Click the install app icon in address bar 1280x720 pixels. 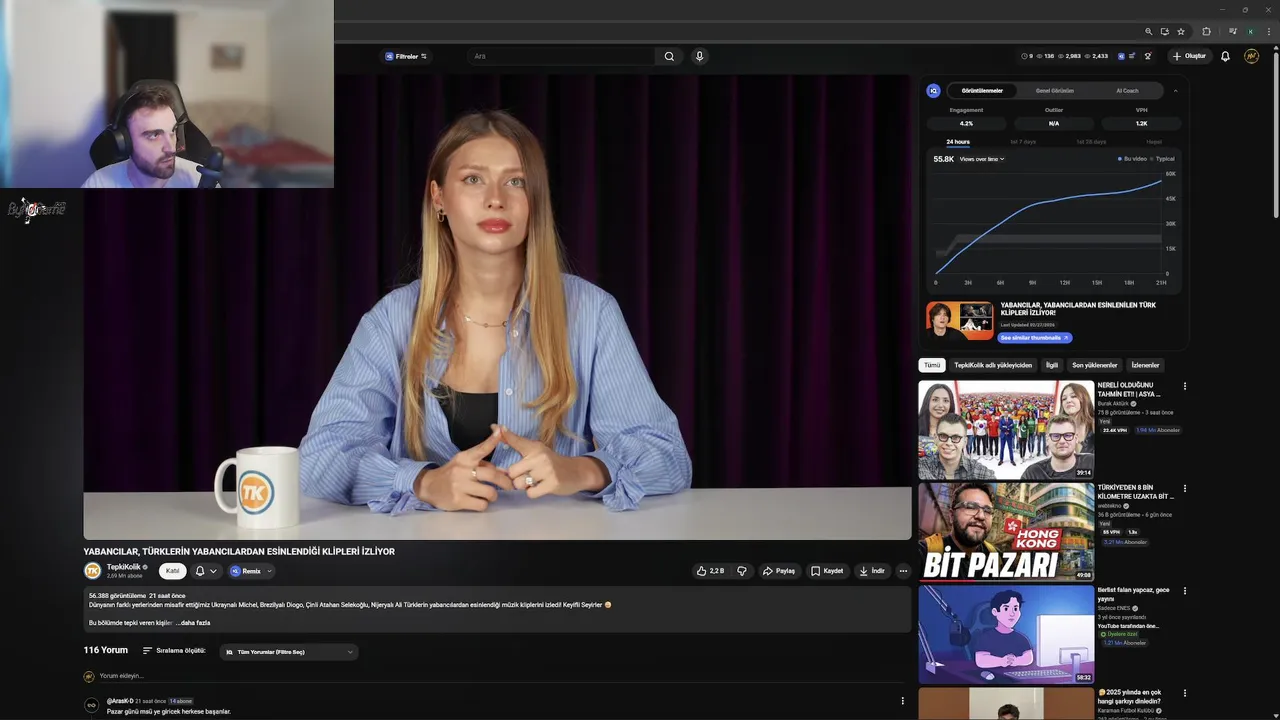[1165, 31]
